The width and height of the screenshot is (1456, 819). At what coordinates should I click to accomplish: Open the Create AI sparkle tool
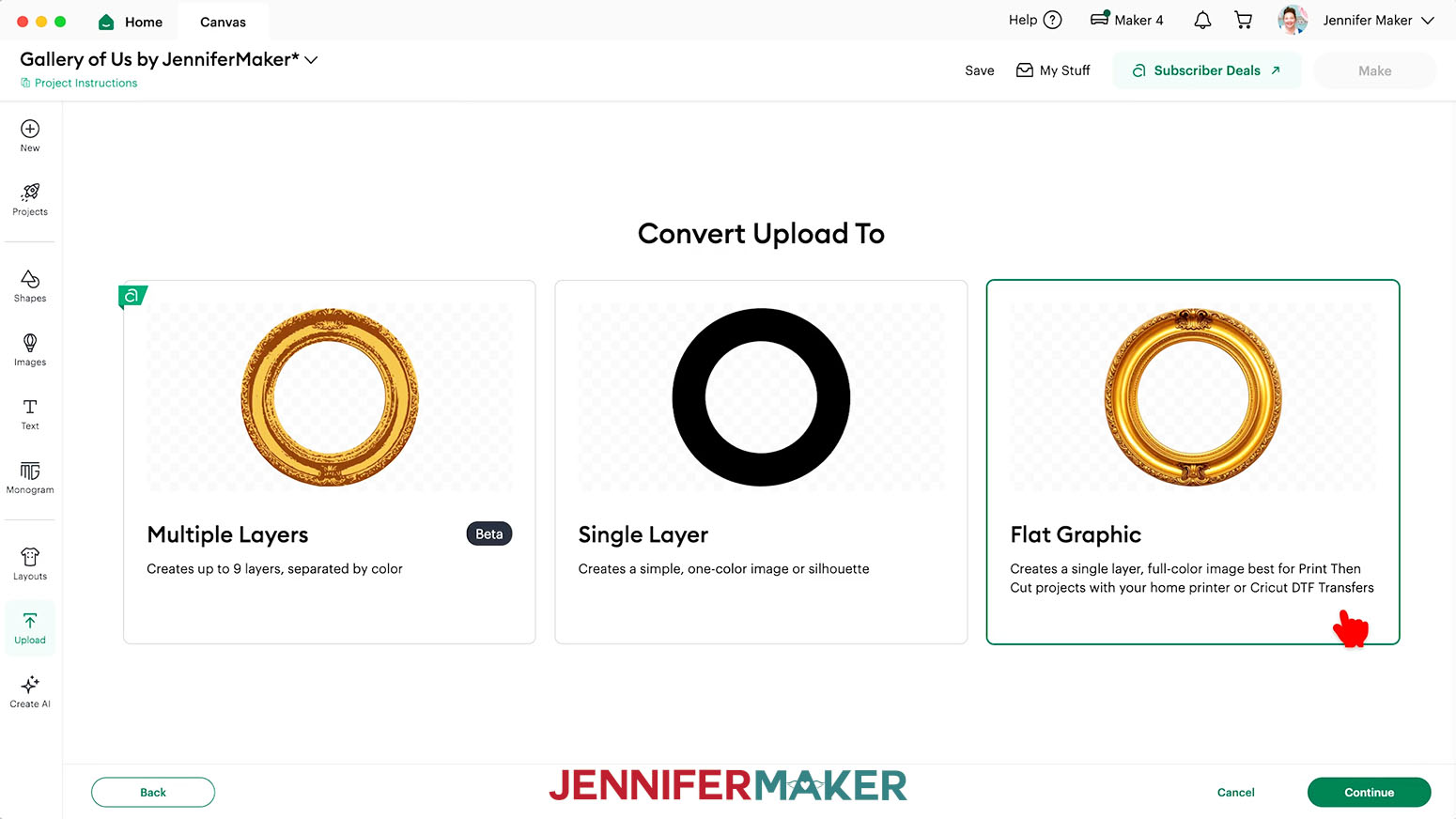point(30,685)
